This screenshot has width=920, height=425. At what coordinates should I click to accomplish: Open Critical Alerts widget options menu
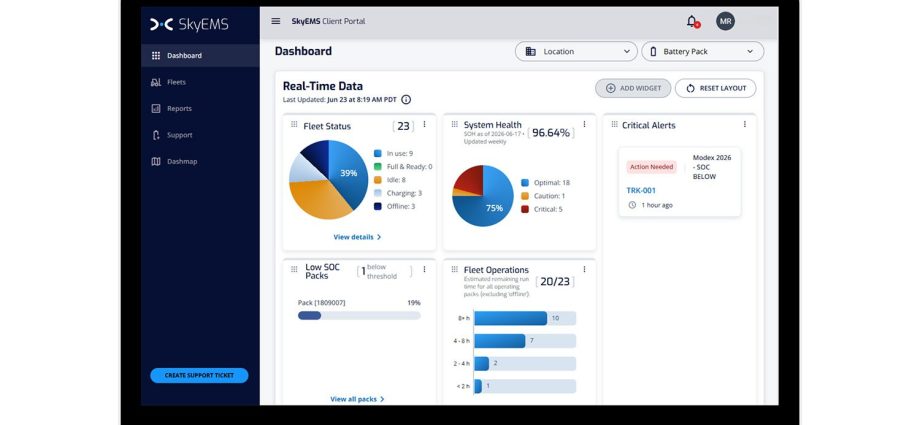pos(745,124)
